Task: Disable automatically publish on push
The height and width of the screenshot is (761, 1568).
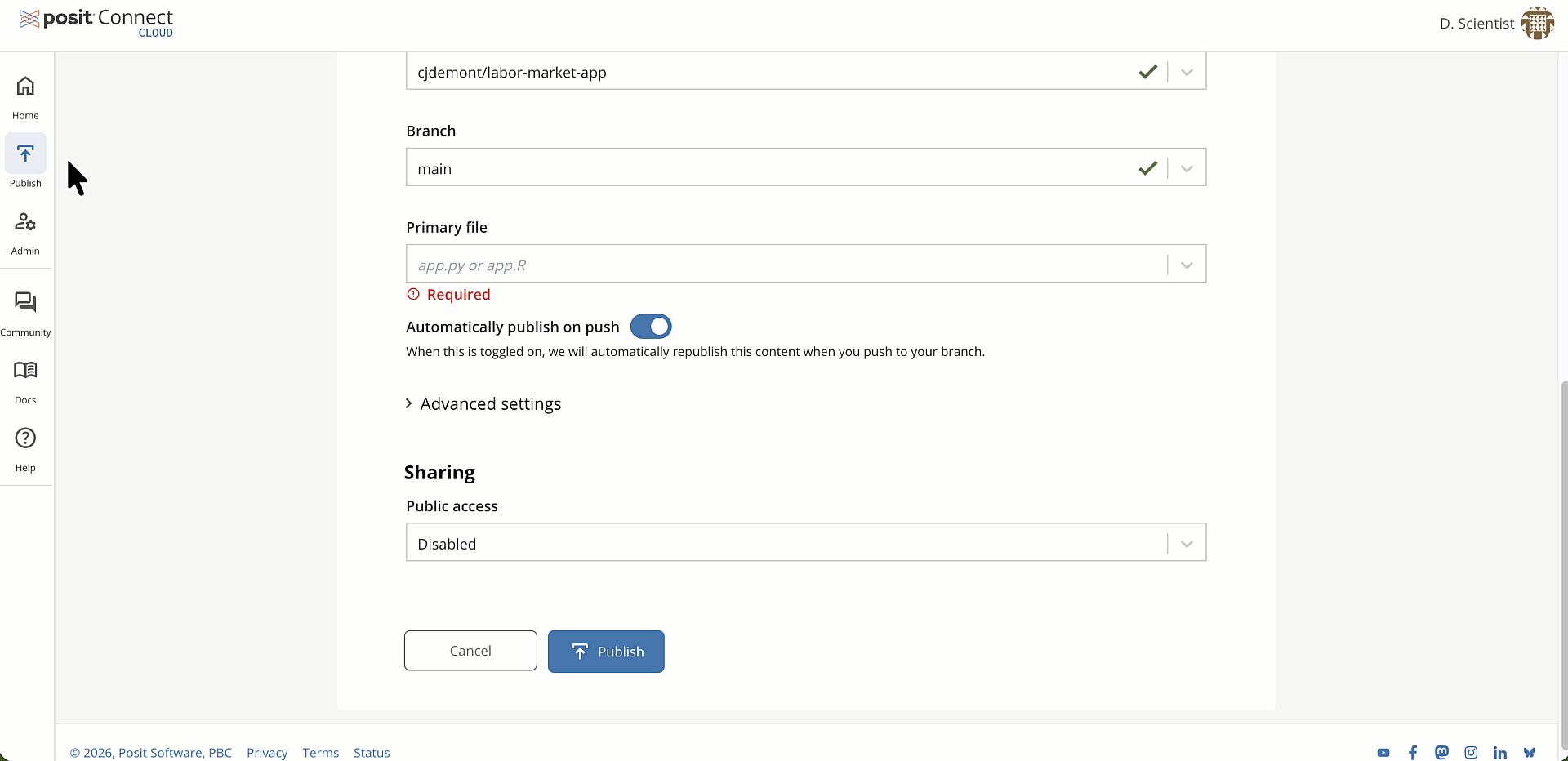Action: [x=651, y=326]
